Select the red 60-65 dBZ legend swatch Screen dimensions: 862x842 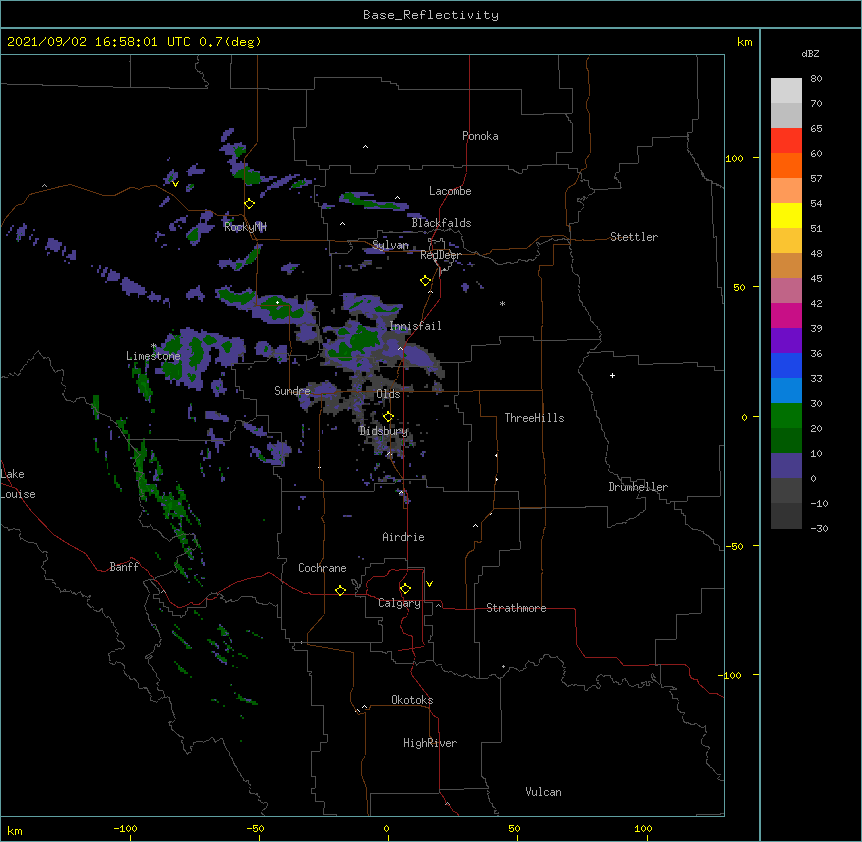pos(786,141)
